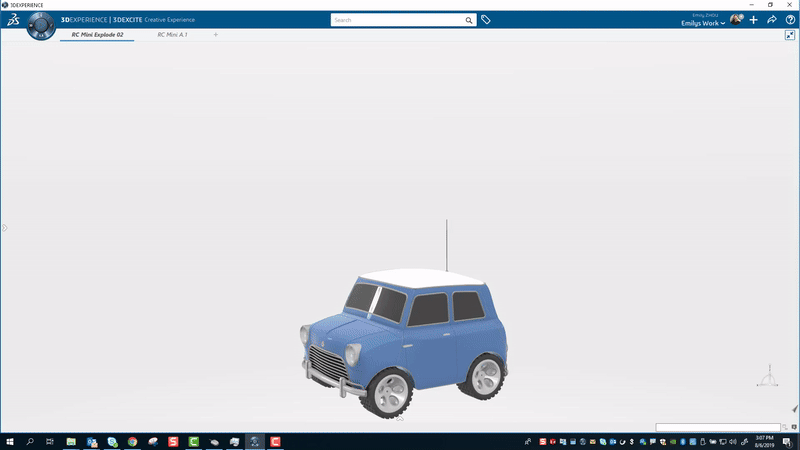Viewport: 800px width, 450px height.
Task: Click the Share arrow icon
Action: [772, 20]
